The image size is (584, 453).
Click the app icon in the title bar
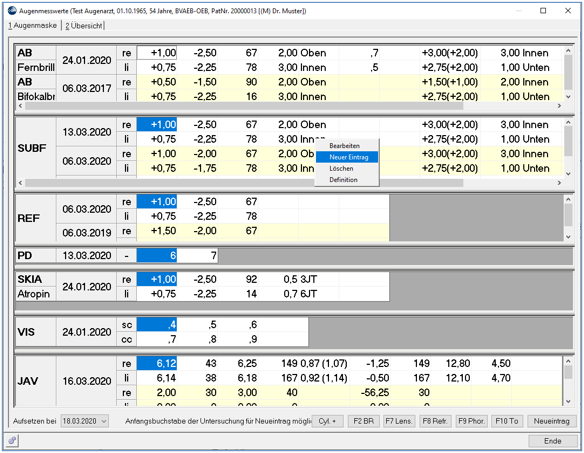point(12,11)
